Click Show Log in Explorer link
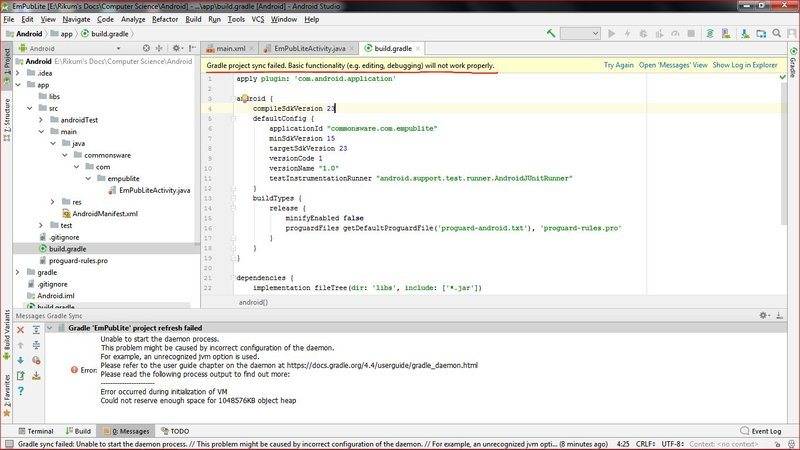 click(x=744, y=65)
